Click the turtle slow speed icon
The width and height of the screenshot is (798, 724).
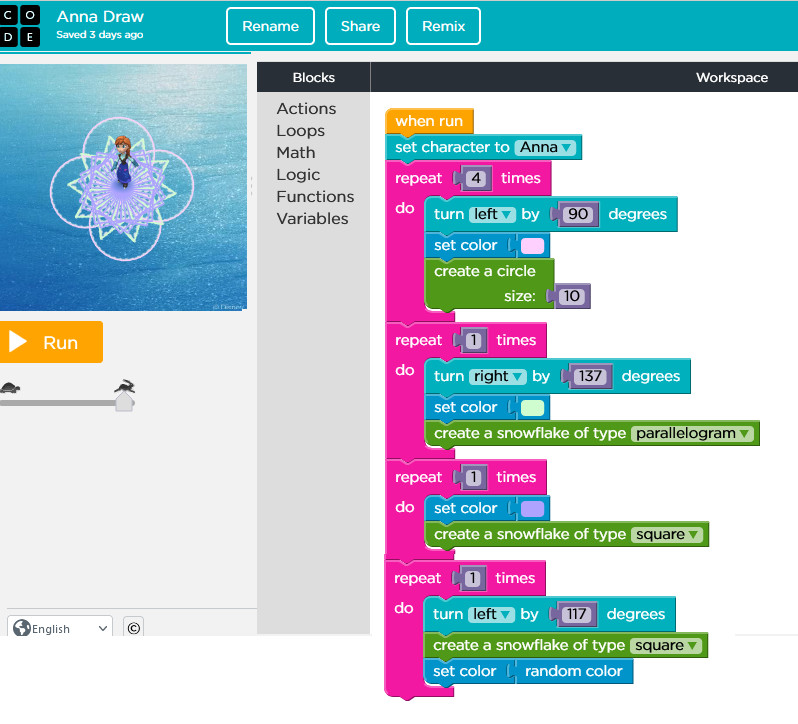(x=10, y=388)
